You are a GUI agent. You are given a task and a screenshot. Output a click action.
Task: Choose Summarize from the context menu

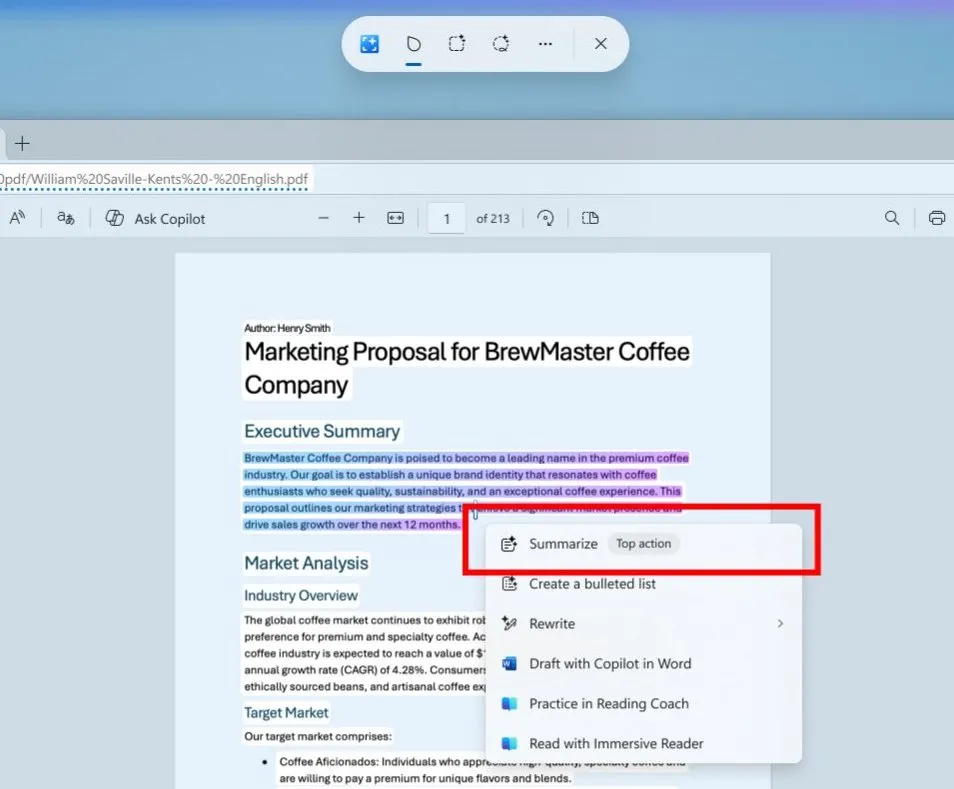[x=563, y=544]
